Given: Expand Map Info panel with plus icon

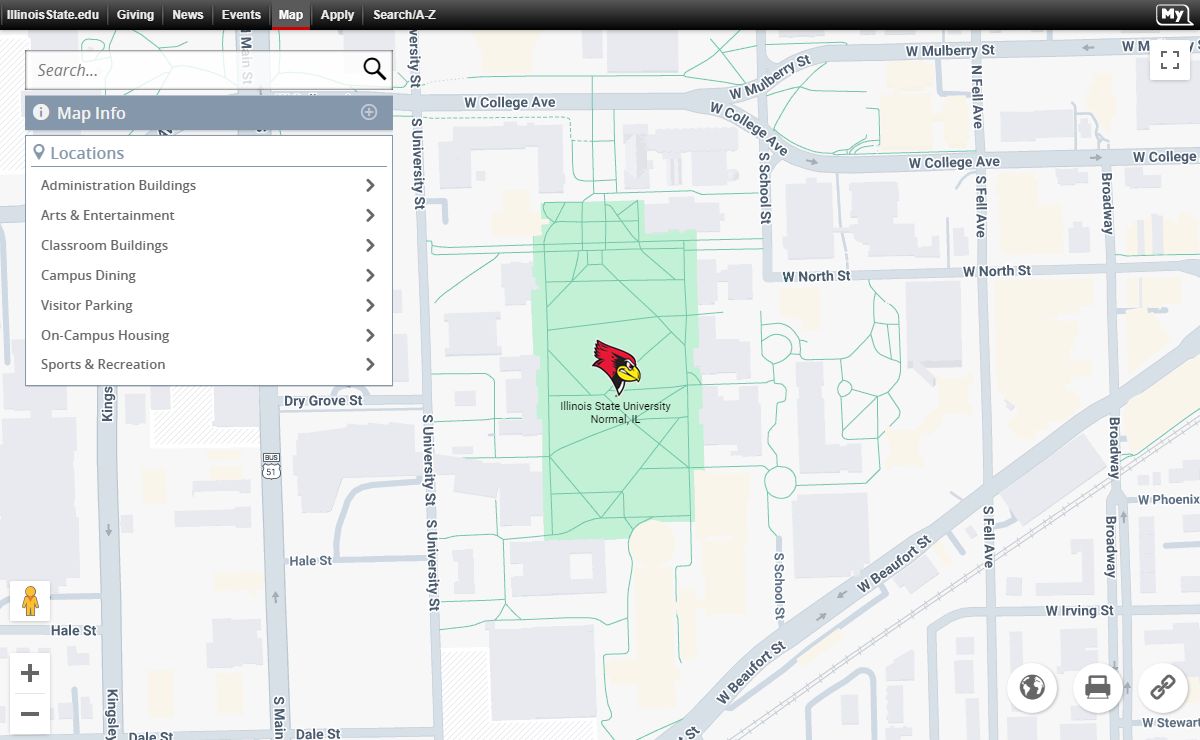Looking at the screenshot, I should click(x=369, y=112).
